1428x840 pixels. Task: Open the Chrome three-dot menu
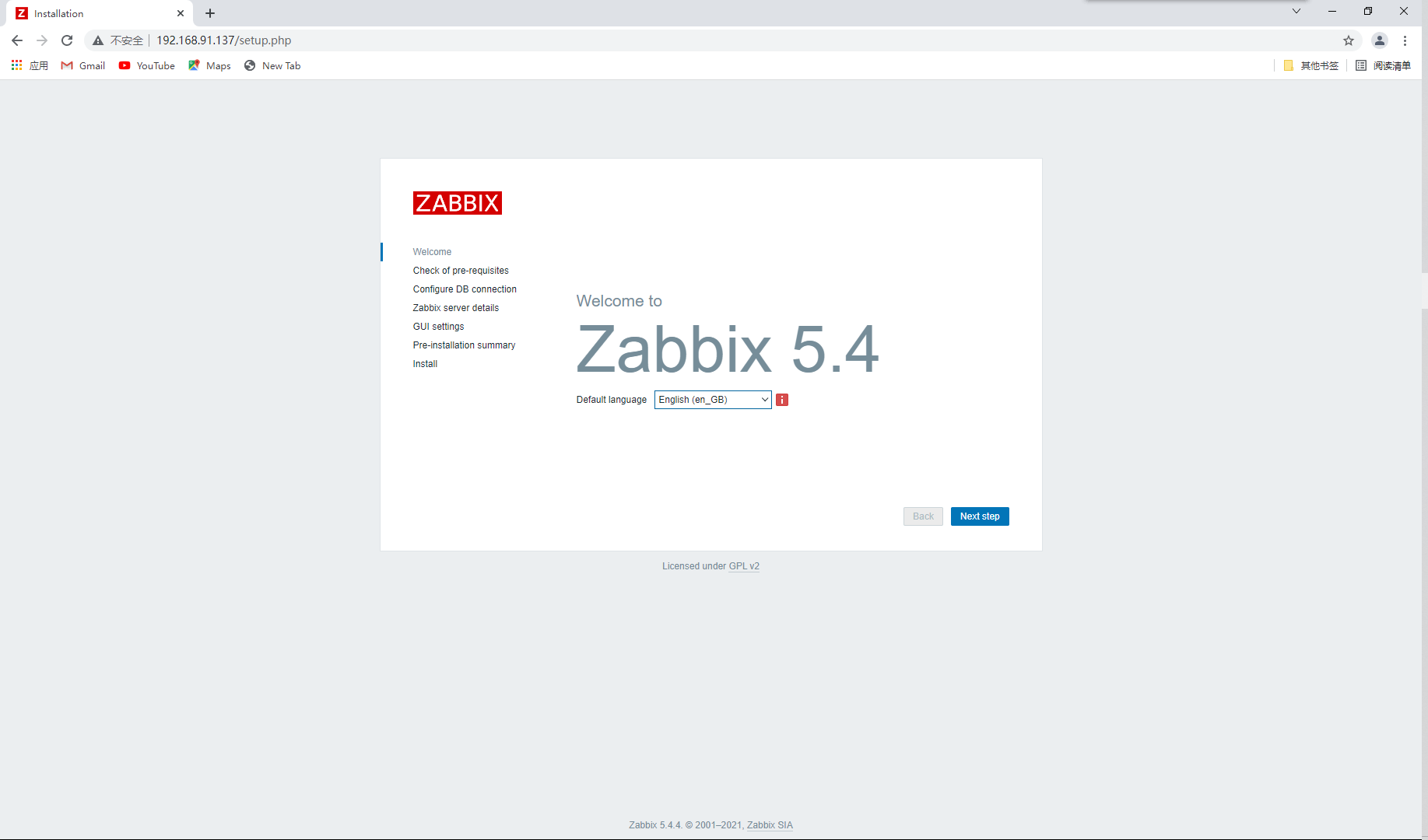pyautogui.click(x=1405, y=40)
